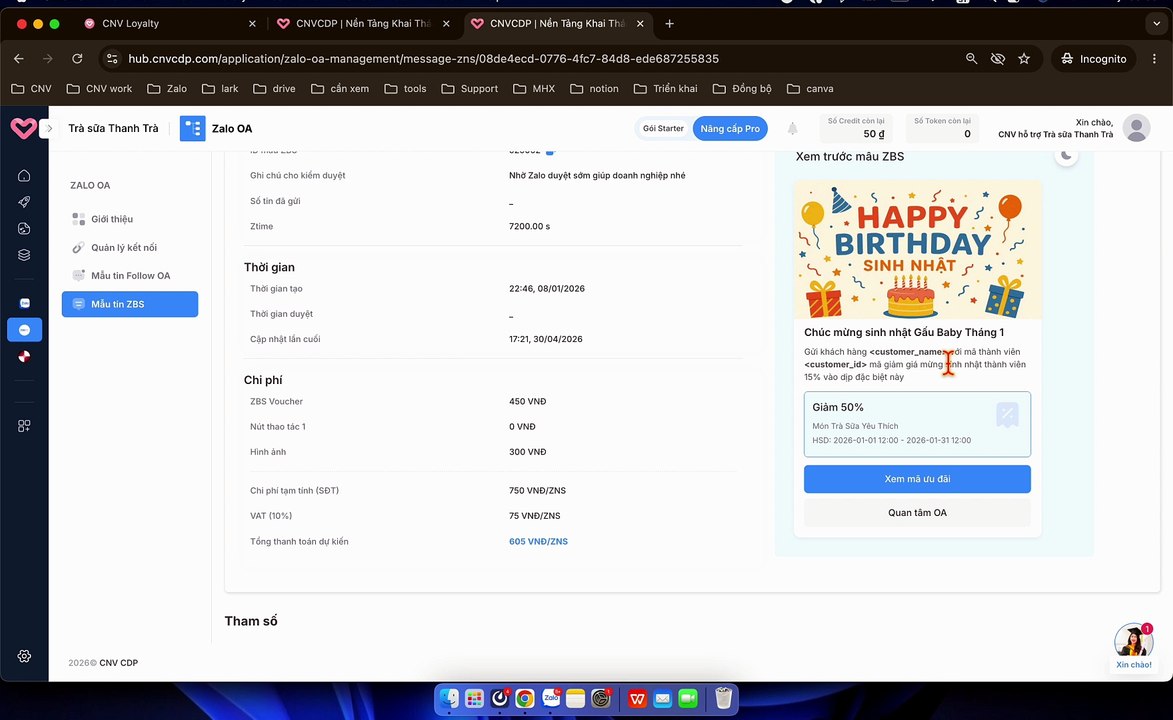Open Launchpad from the Dock
Screen dimensions: 1173x720
[x=474, y=699]
